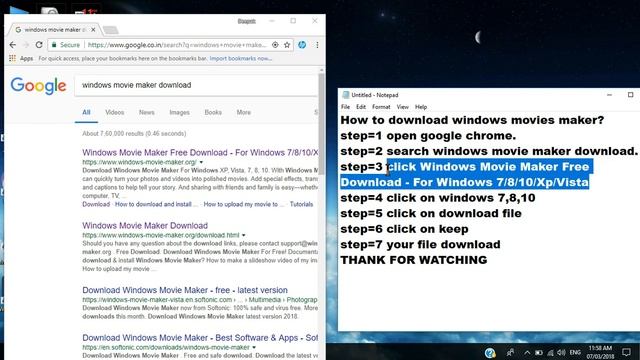Click the green Secure padlock icon
Viewport: 640px width, 360px height.
click(x=54, y=45)
